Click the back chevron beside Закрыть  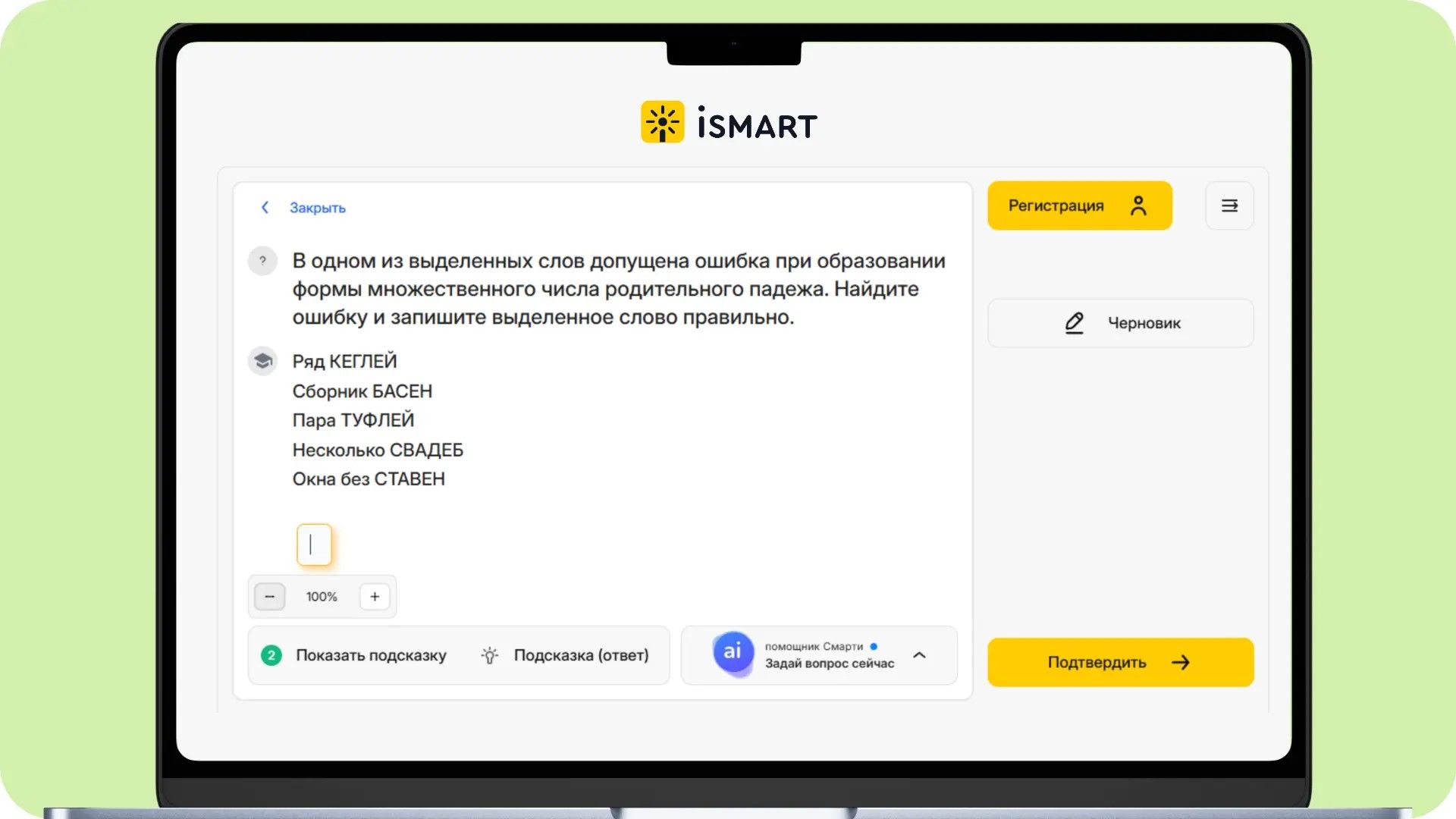tap(265, 207)
